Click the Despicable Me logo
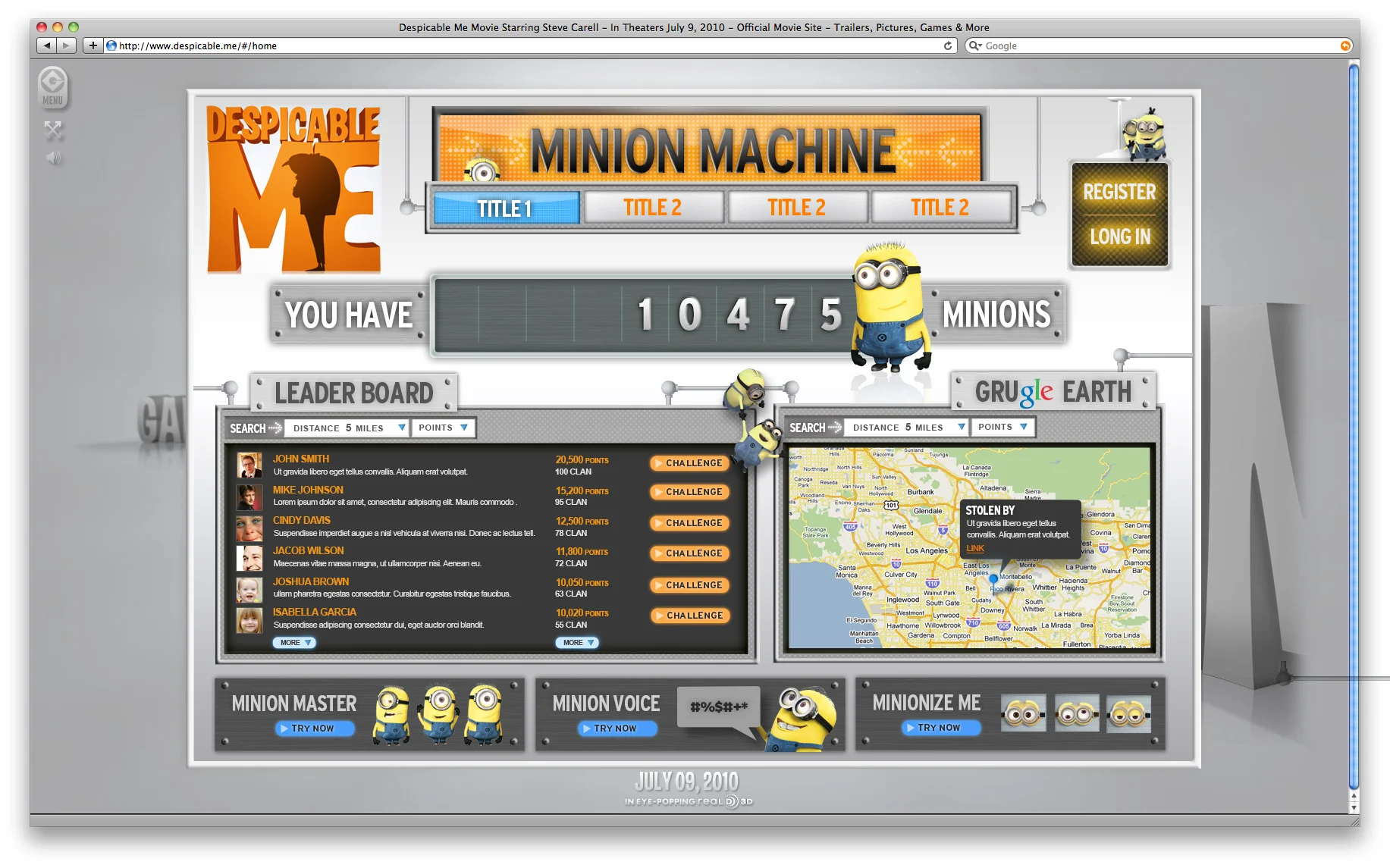 point(293,189)
